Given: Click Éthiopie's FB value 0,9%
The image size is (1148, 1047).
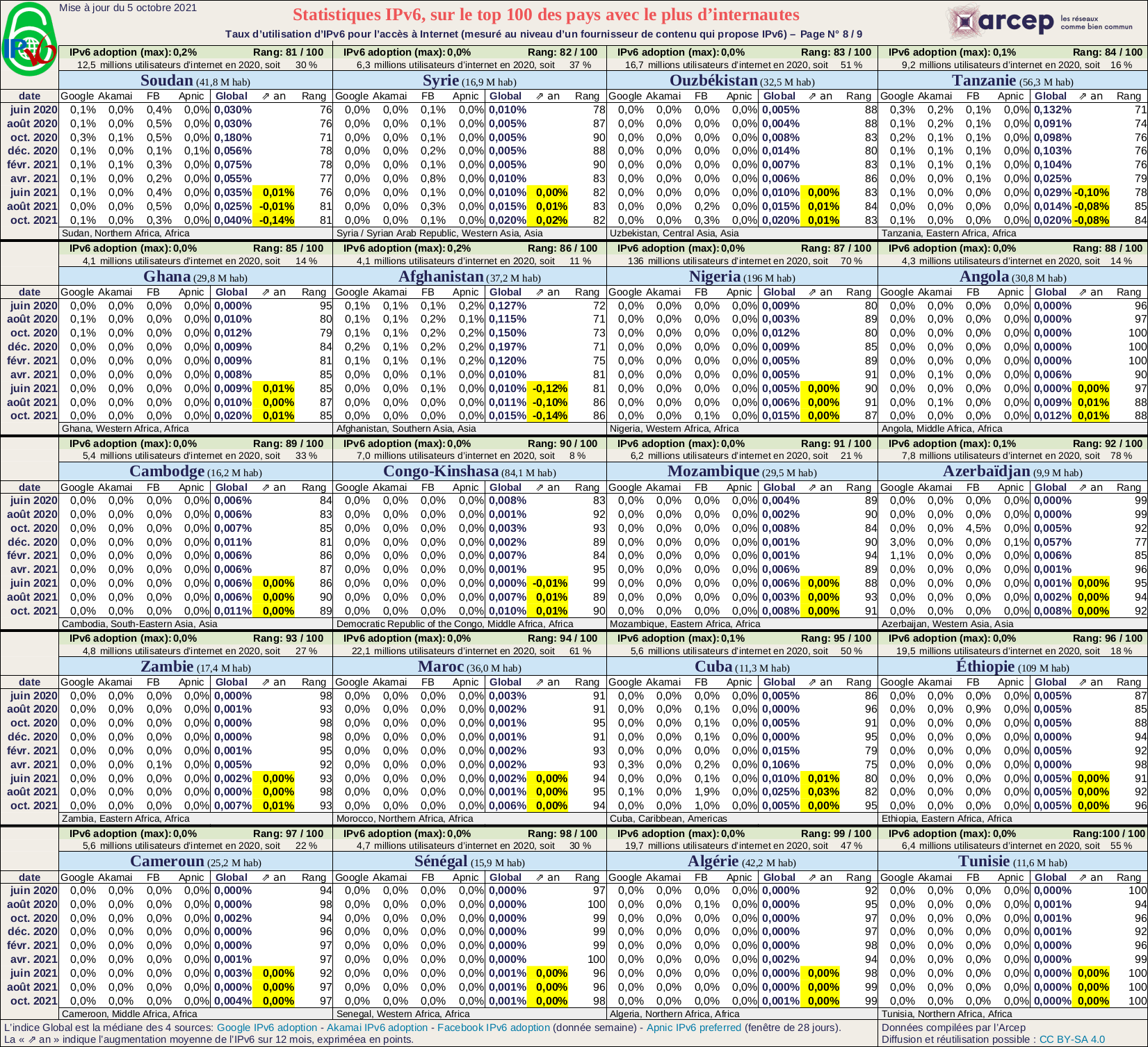Looking at the screenshot, I should tap(978, 709).
